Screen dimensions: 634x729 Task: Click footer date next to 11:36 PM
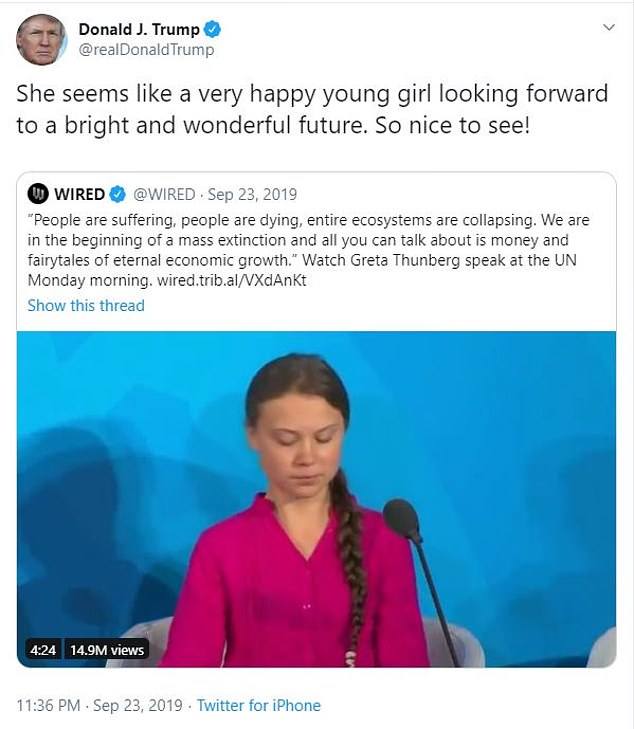[x=138, y=705]
